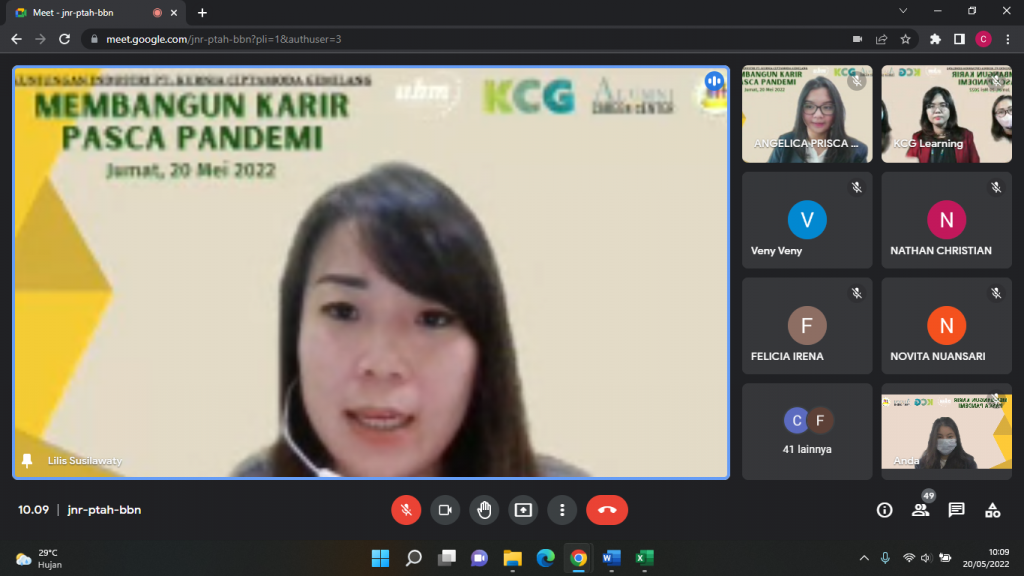Click the pinned Lilis Susilawaty main video

(371, 272)
